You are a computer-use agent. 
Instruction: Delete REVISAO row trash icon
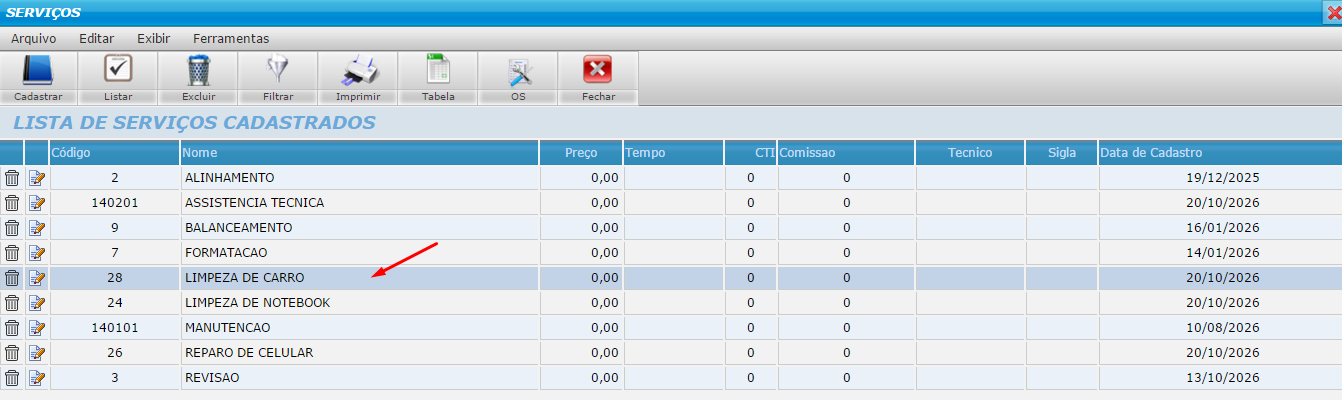click(12, 378)
